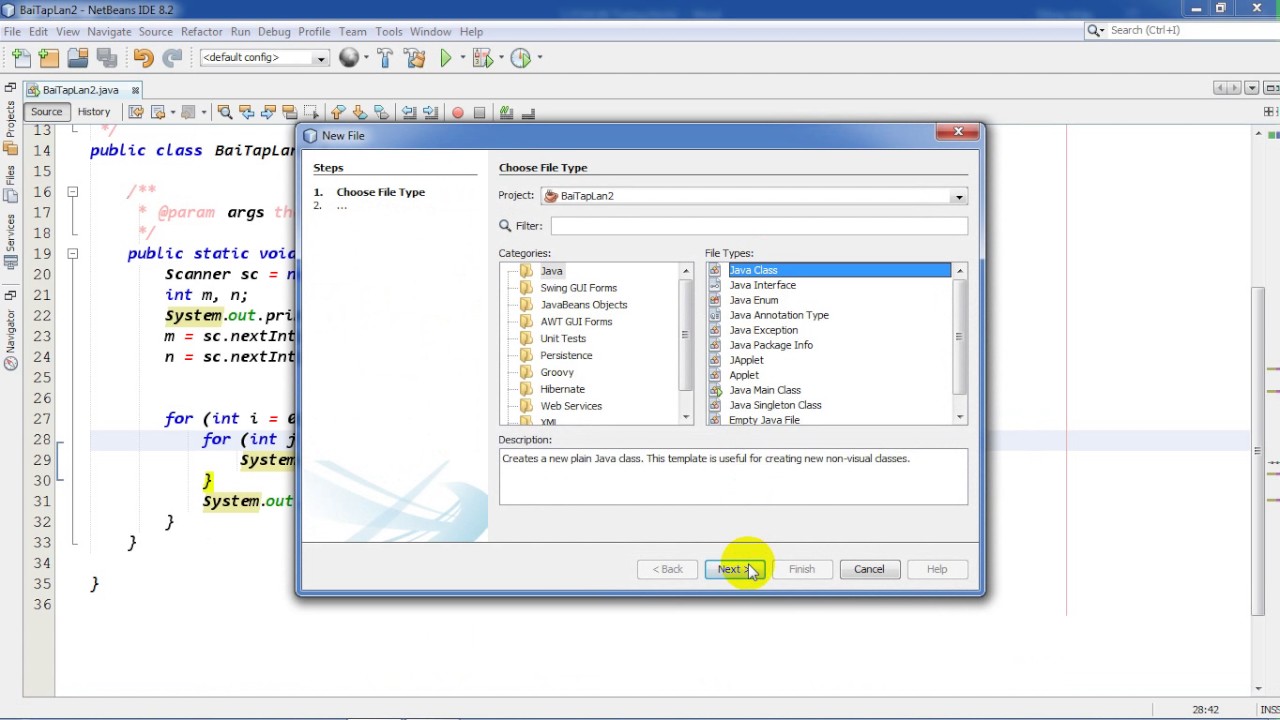1280x720 pixels.
Task: Click the Cancel button in New File
Action: [869, 569]
